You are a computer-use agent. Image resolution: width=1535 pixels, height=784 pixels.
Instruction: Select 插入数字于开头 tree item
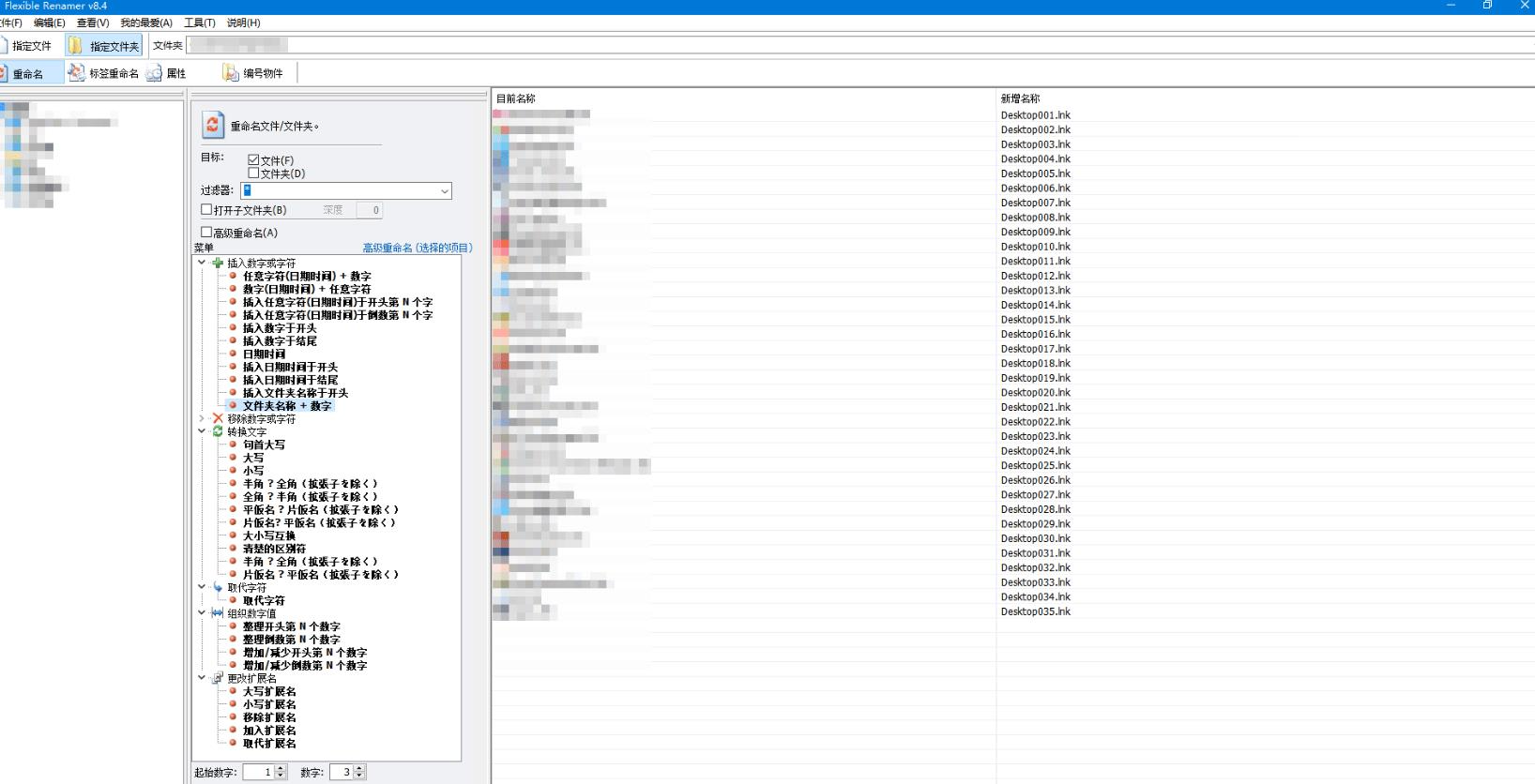(280, 328)
